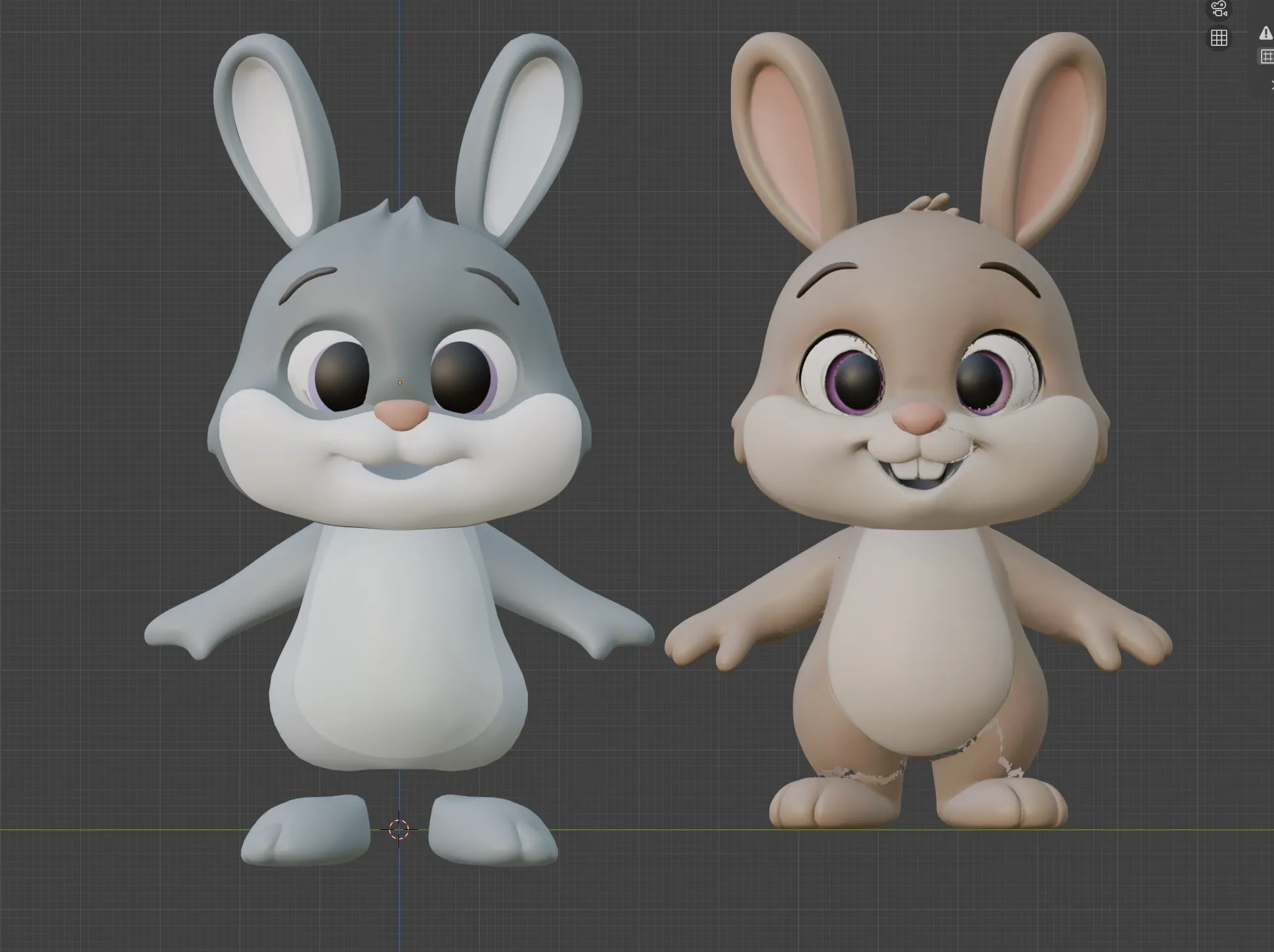Click the warning triangle icon
The width and height of the screenshot is (1274, 952).
coord(1265,33)
